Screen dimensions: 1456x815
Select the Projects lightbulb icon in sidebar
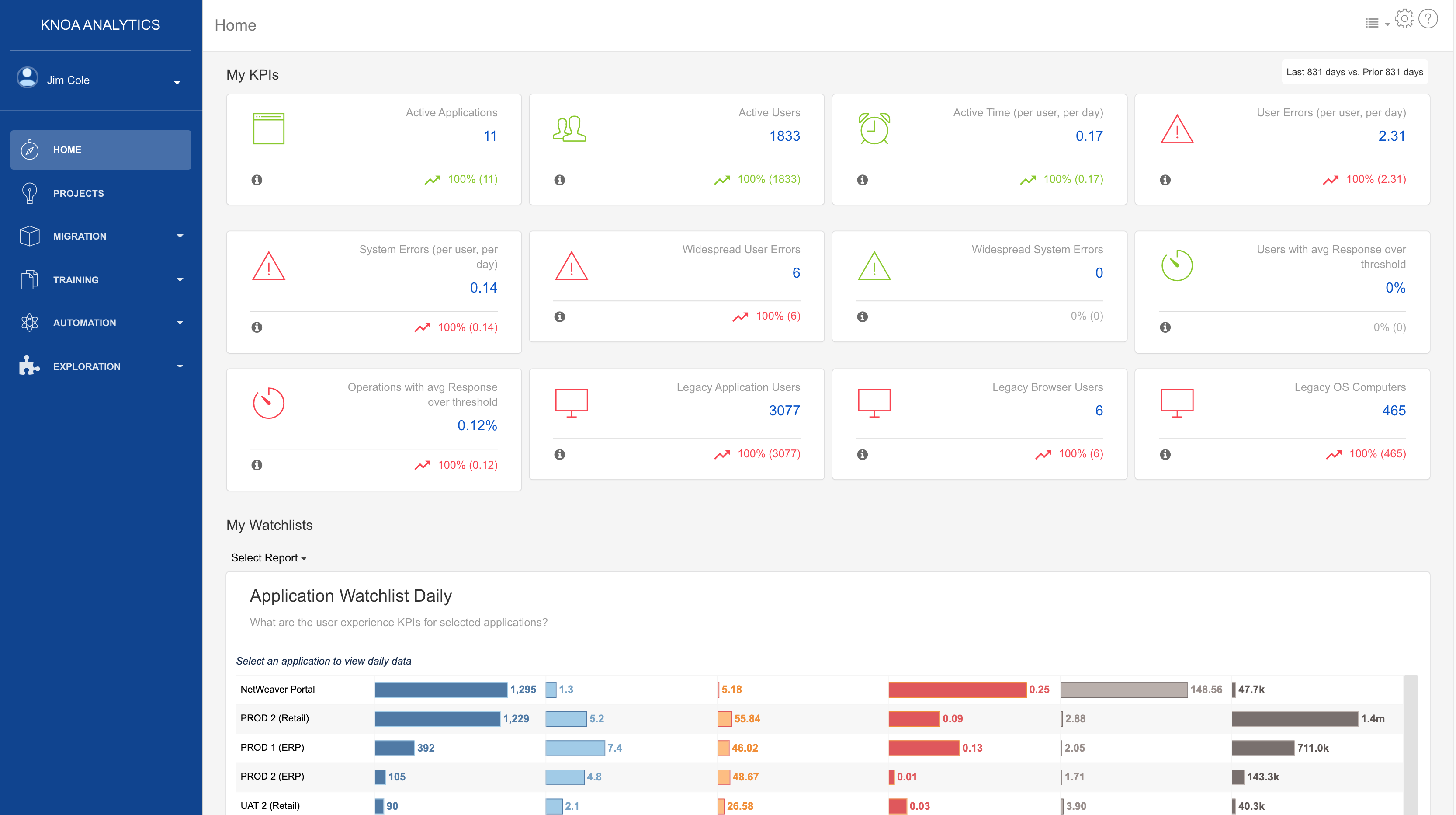29,193
